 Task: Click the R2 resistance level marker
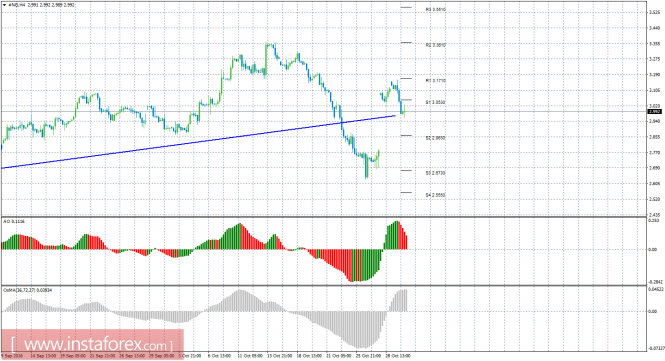(x=436, y=45)
